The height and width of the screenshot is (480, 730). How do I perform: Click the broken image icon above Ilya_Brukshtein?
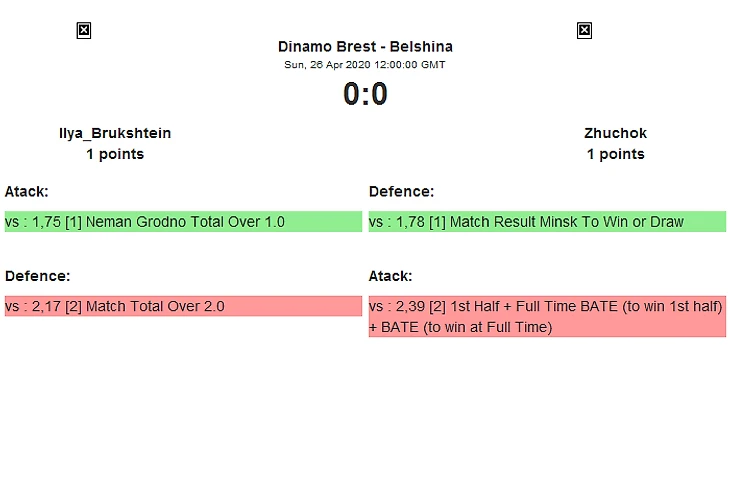tap(84, 31)
